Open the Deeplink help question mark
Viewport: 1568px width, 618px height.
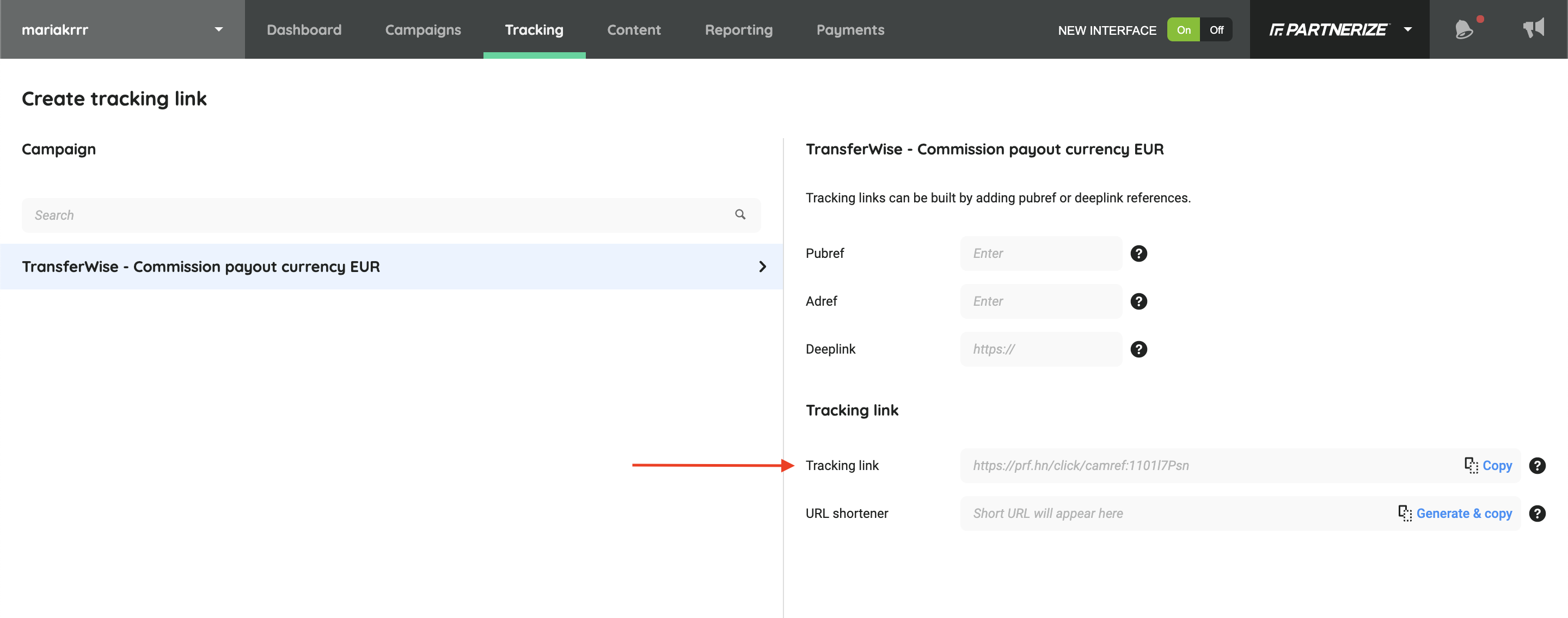coord(1138,349)
